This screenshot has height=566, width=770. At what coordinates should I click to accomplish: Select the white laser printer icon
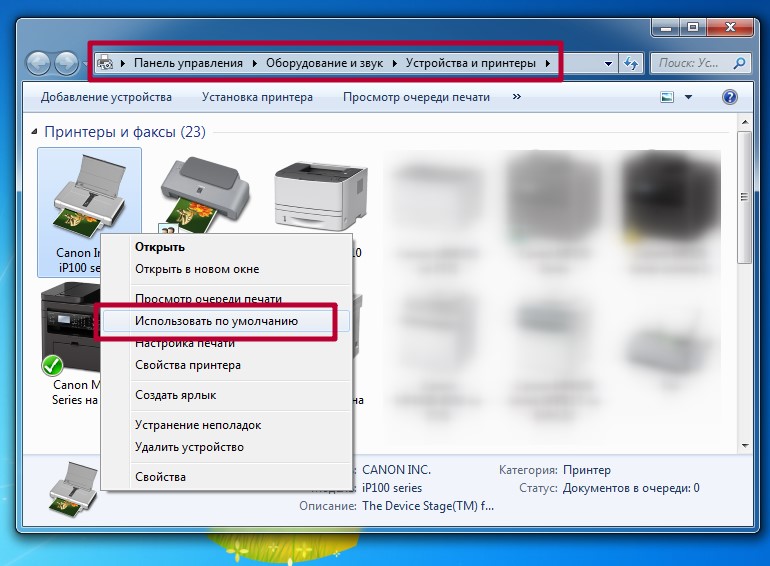(321, 196)
